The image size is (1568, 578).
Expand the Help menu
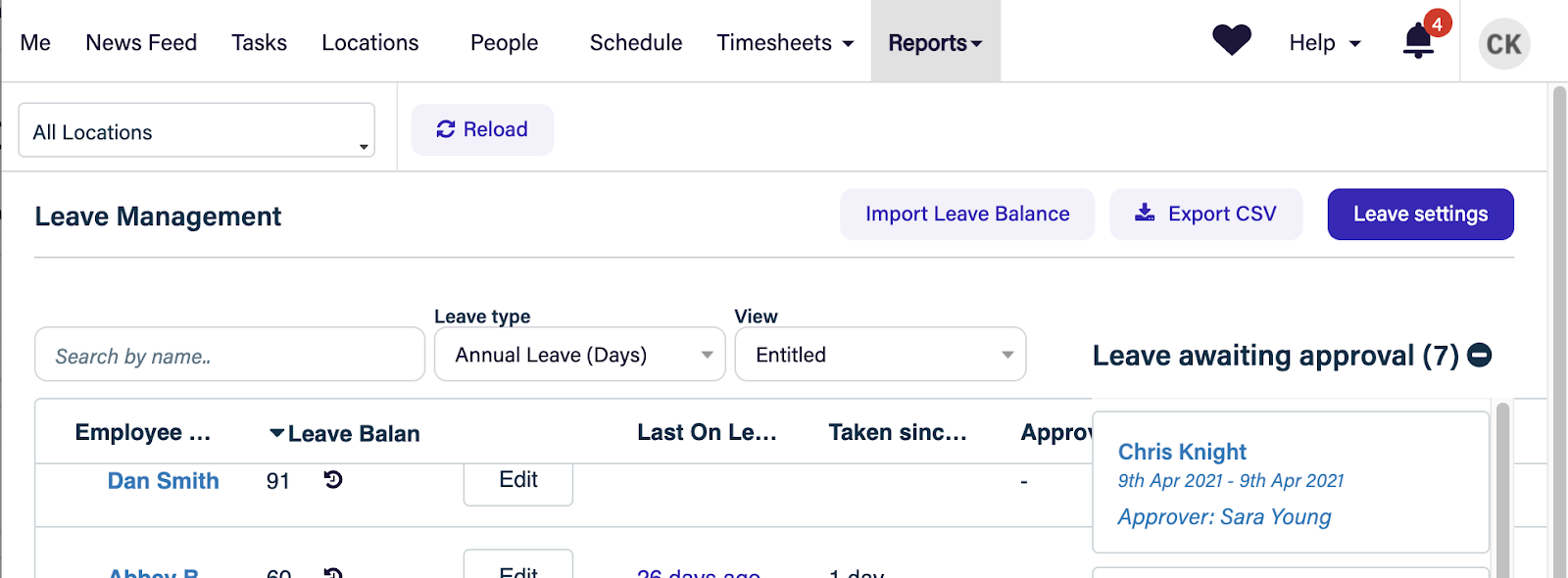1324,43
